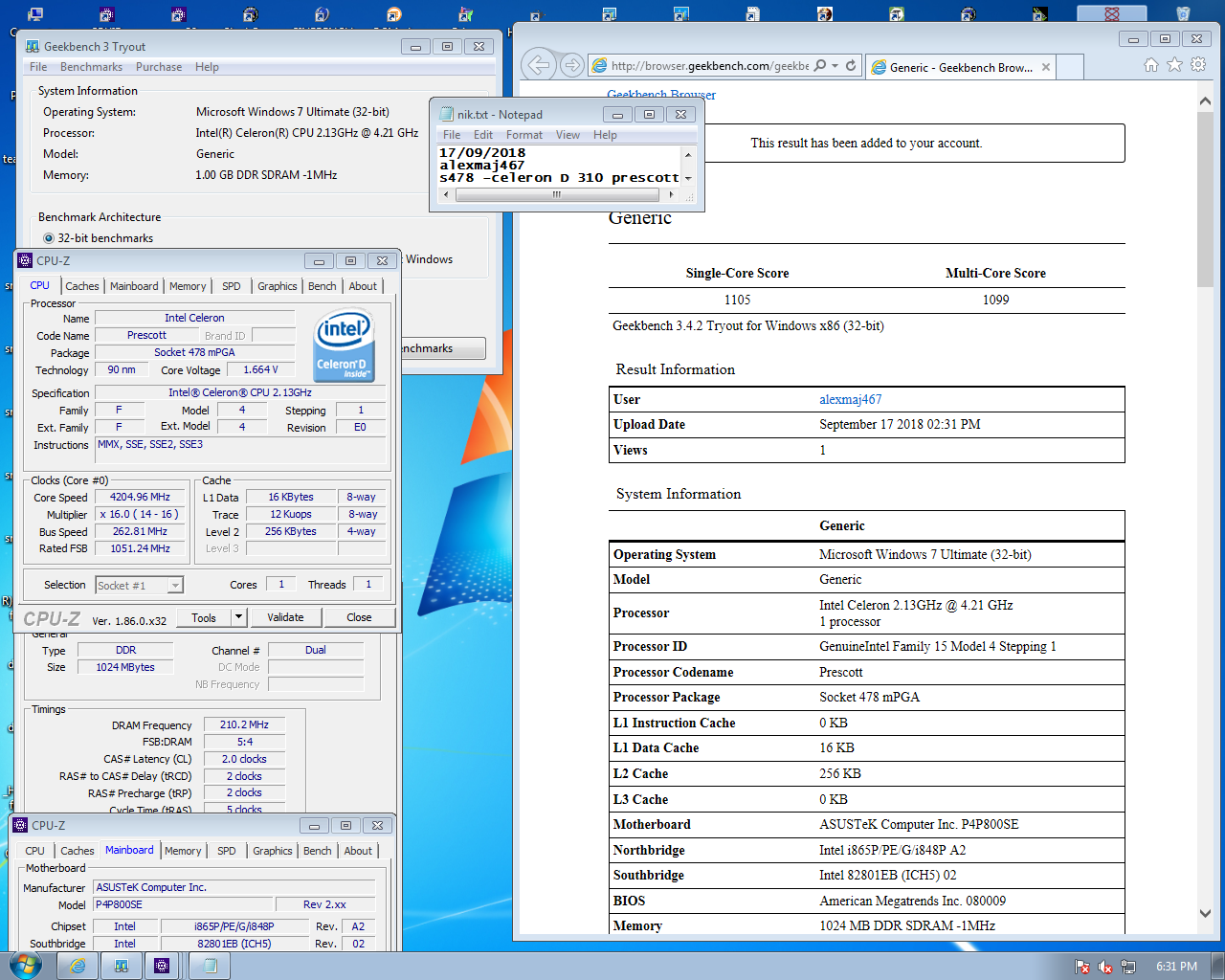Switch to CPU tab in bottom CPU-Z
This screenshot has width=1225, height=980.
click(35, 851)
